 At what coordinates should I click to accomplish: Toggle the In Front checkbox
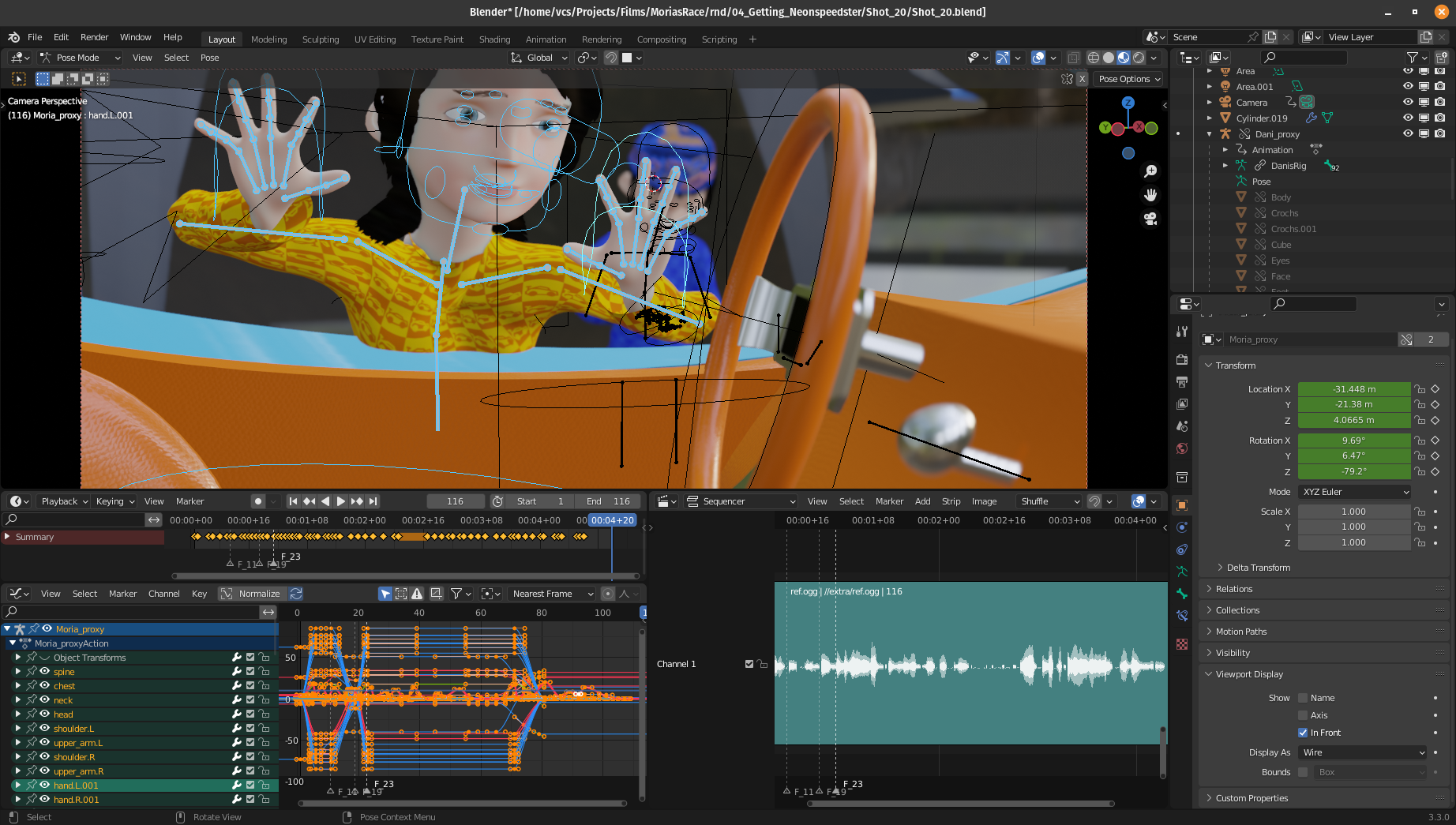tap(1303, 733)
